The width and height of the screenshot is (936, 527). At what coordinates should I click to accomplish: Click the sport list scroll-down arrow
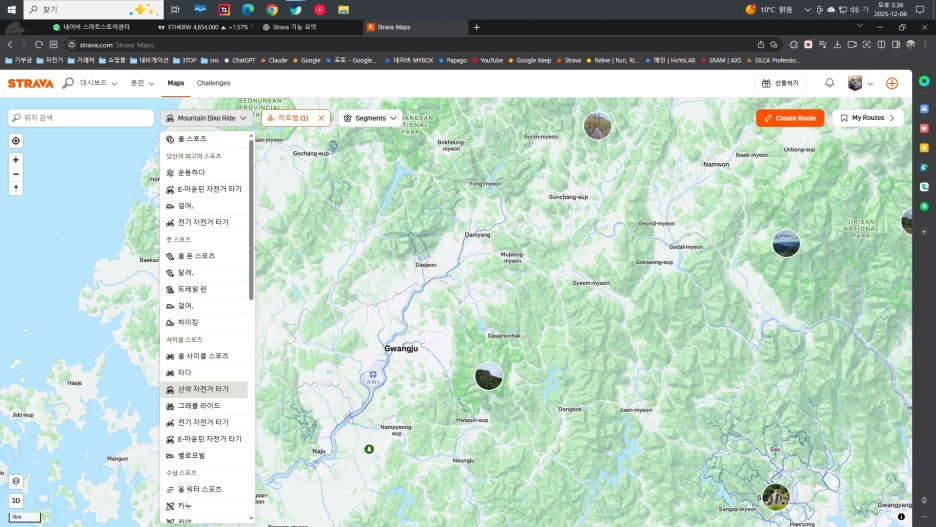pos(251,518)
